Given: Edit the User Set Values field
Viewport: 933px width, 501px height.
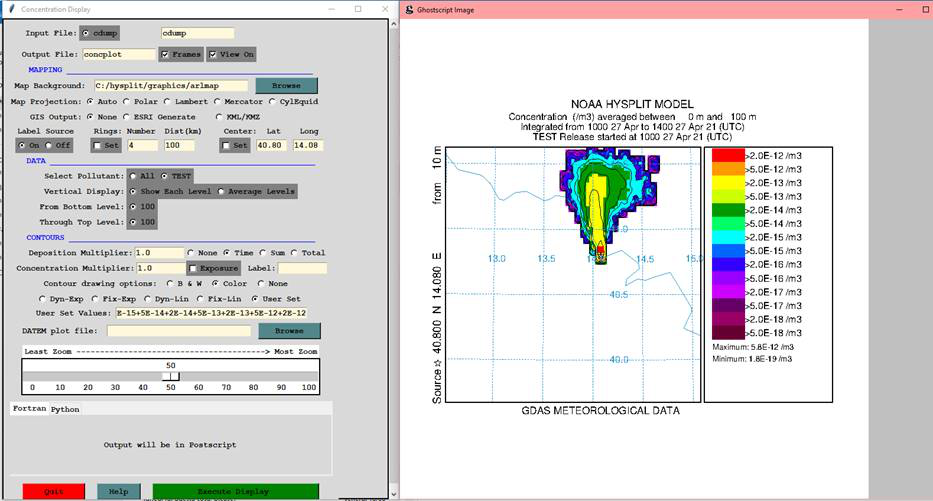Looking at the screenshot, I should pyautogui.click(x=211, y=313).
